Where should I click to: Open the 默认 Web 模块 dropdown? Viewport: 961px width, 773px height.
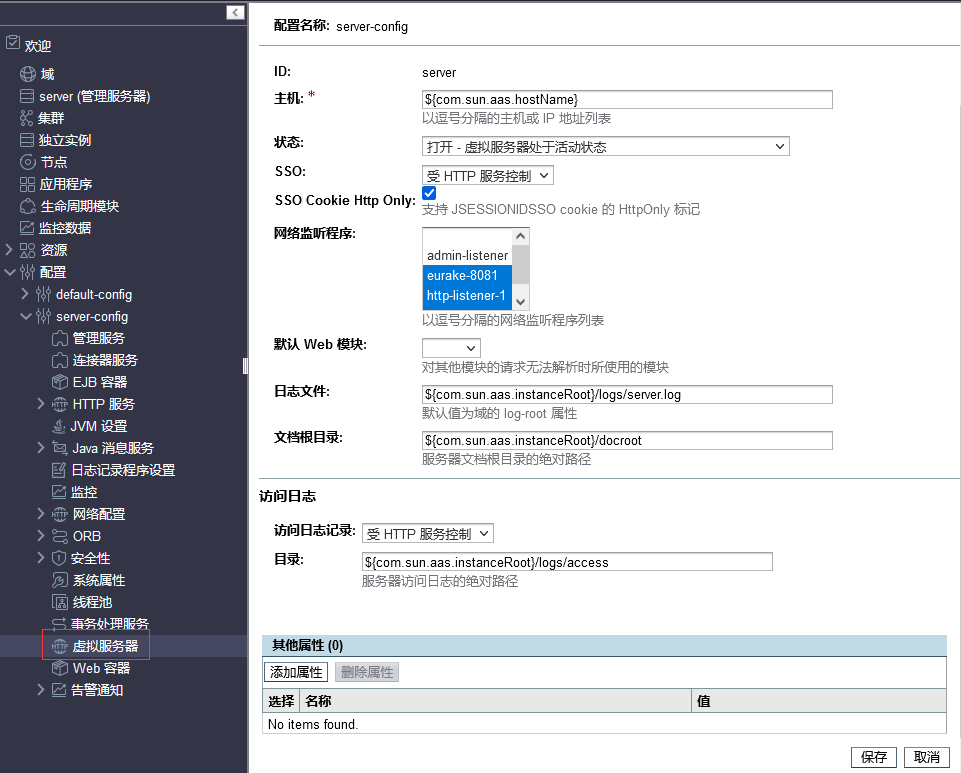pyautogui.click(x=451, y=348)
